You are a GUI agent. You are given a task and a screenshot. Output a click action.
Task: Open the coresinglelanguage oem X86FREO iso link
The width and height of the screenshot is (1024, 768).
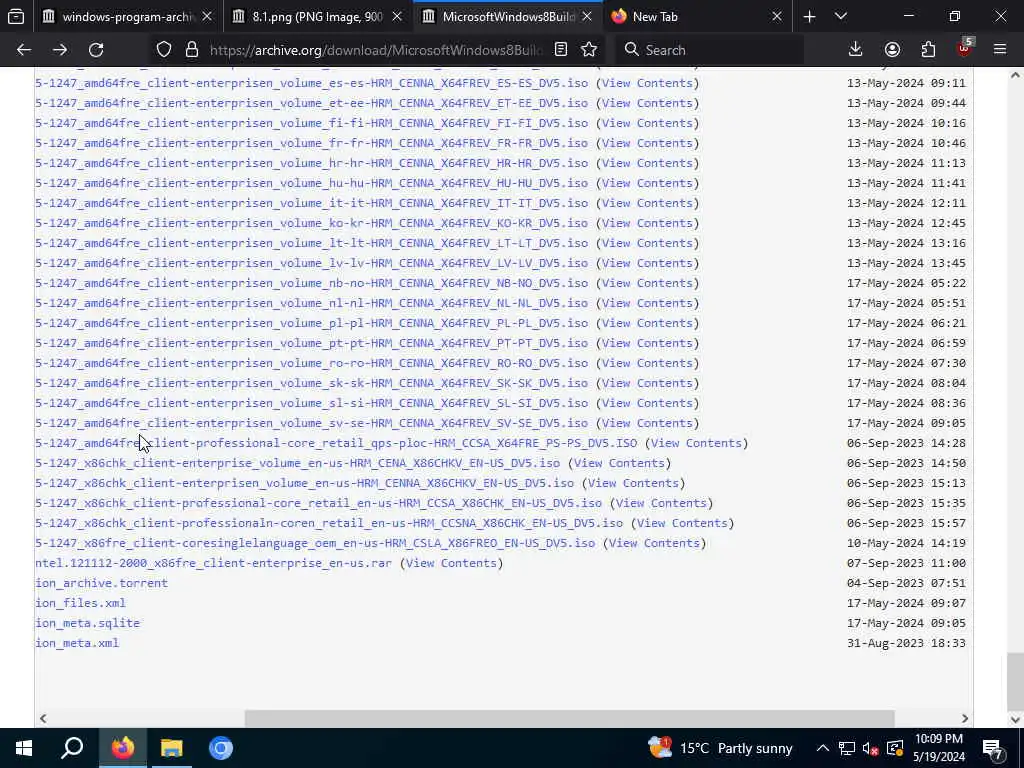[x=315, y=543]
